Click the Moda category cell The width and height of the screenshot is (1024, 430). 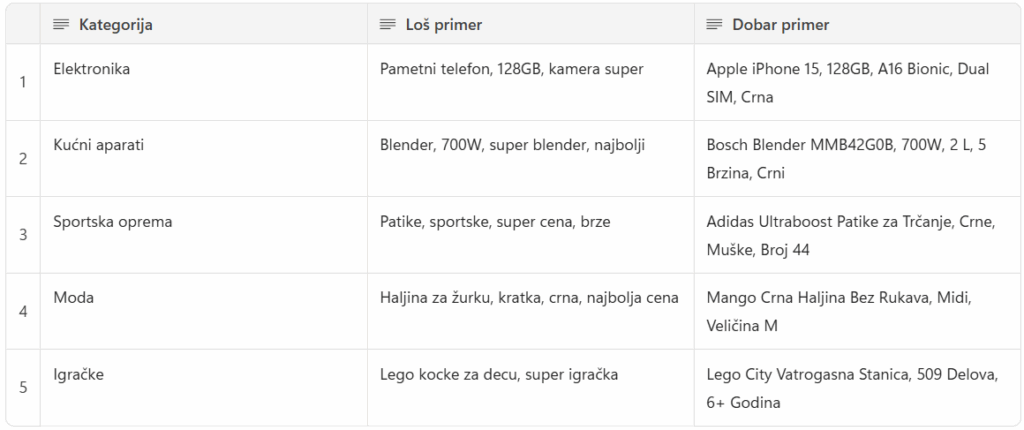tap(204, 311)
